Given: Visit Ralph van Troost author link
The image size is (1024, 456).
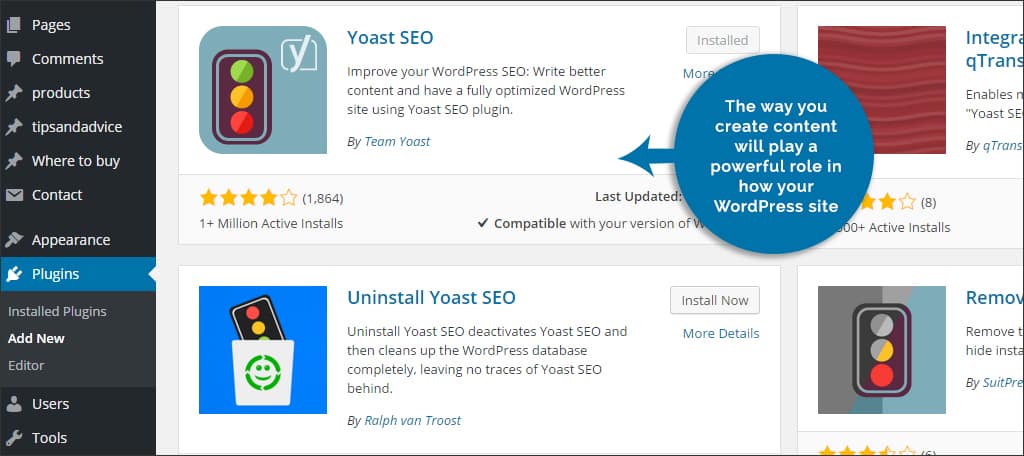Looking at the screenshot, I should click(413, 420).
